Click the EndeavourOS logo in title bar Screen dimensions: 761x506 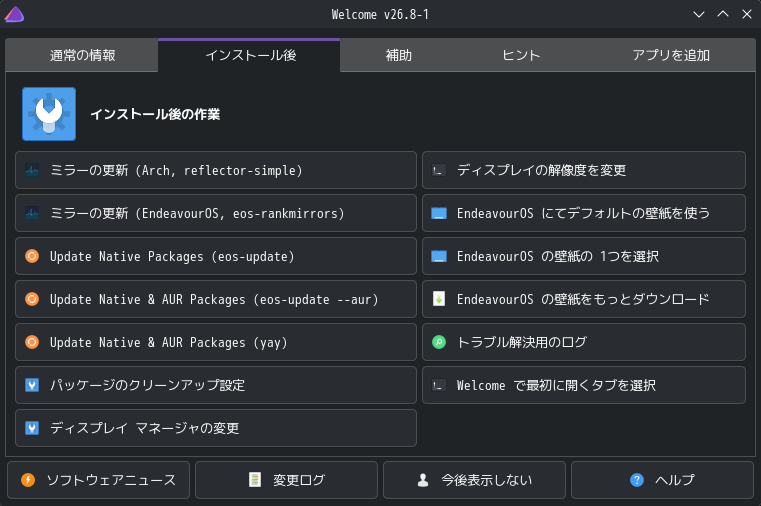tap(14, 14)
